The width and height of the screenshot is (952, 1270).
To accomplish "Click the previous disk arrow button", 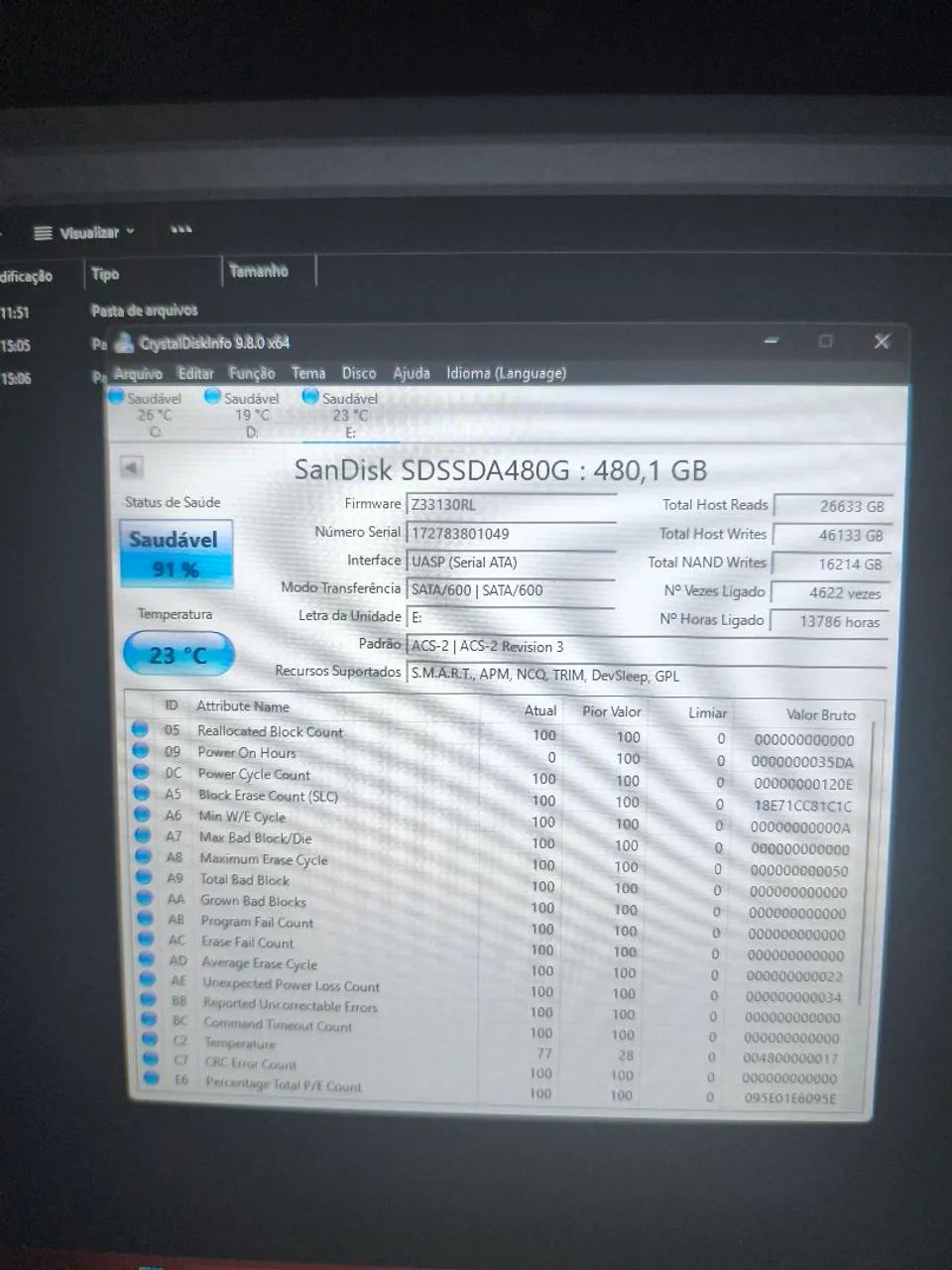I will coord(131,466).
